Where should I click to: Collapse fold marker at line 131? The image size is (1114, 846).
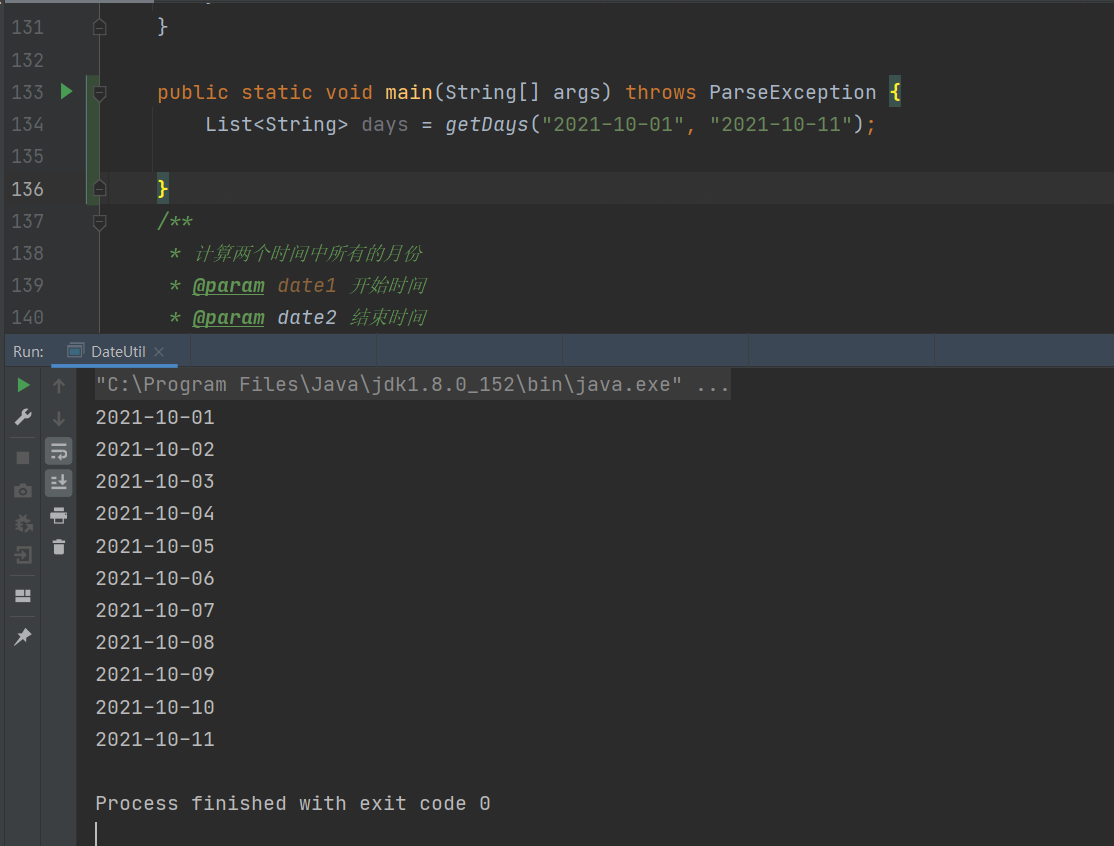click(x=99, y=27)
